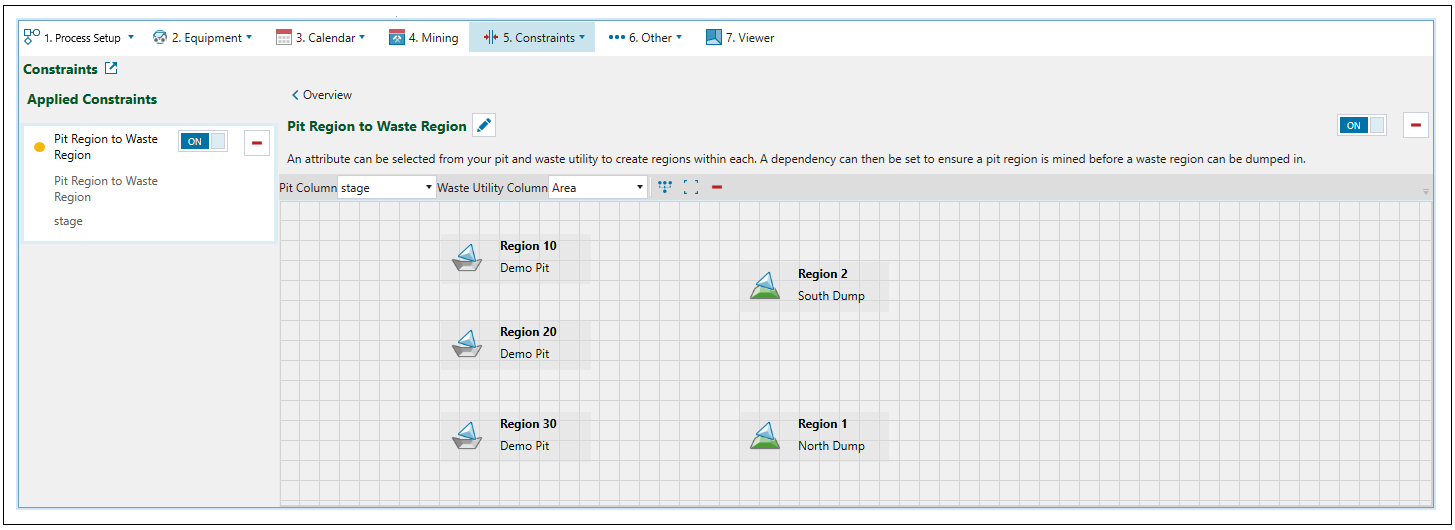1455x530 pixels.
Task: Switch to the 7. Viewer tab
Action: click(x=740, y=38)
